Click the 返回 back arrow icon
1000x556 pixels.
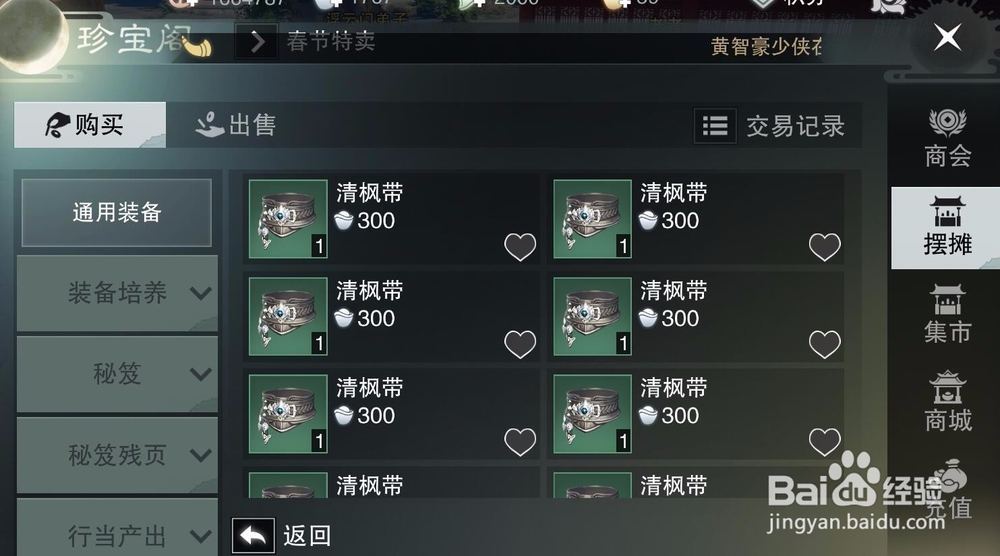253,536
